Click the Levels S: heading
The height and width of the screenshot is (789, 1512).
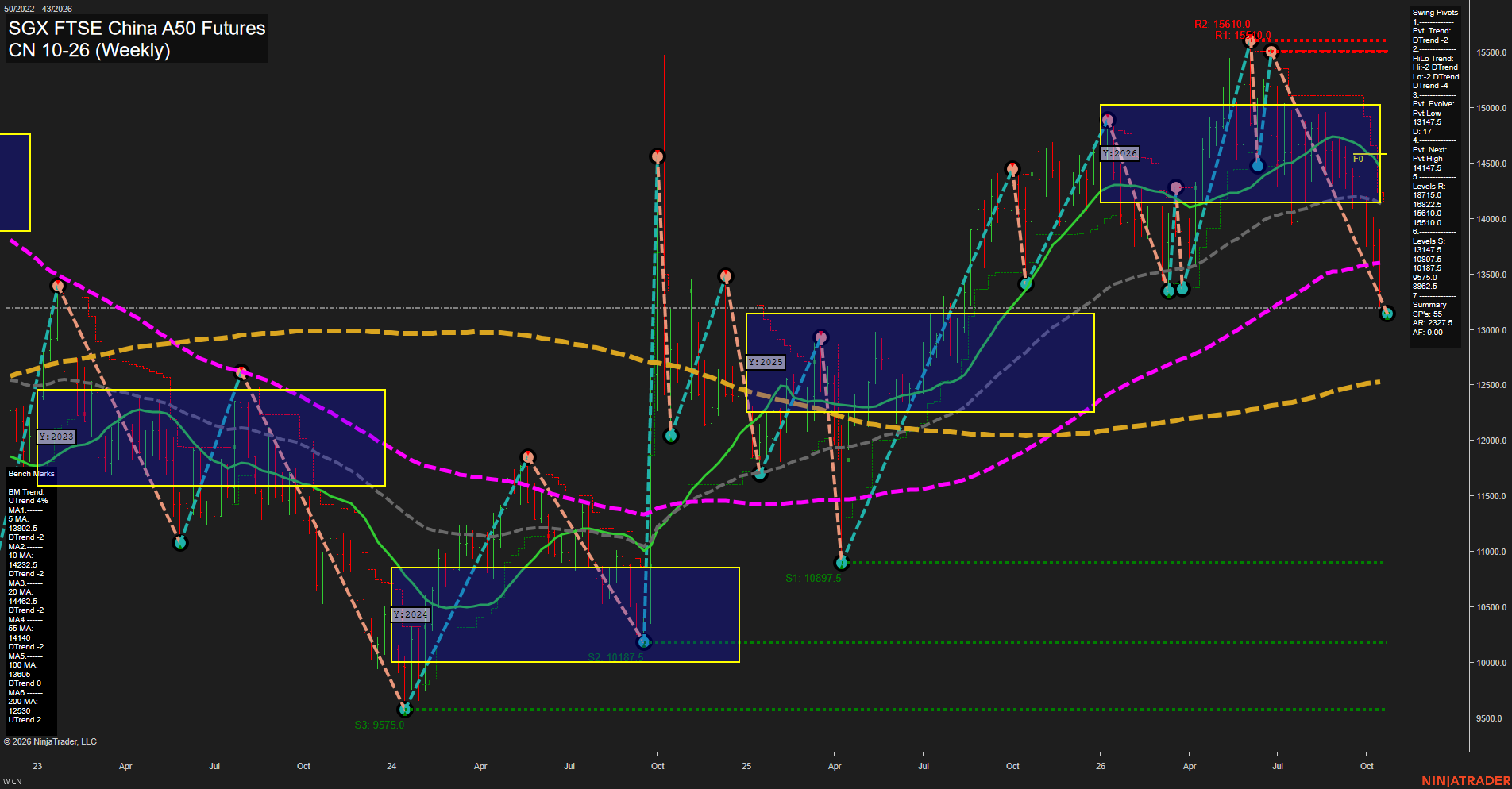tap(1429, 241)
